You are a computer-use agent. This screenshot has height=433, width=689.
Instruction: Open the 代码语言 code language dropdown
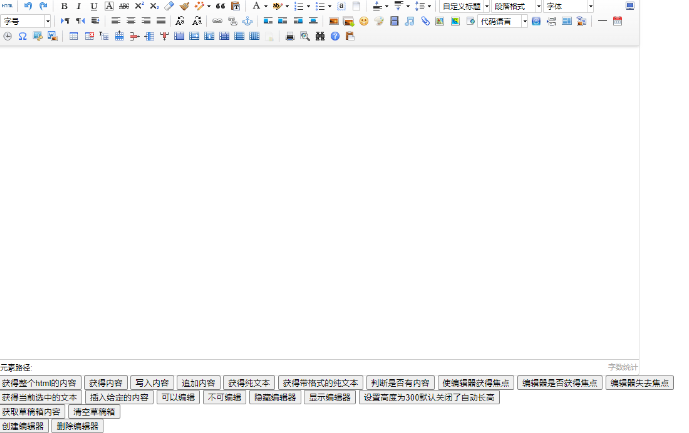pos(502,21)
